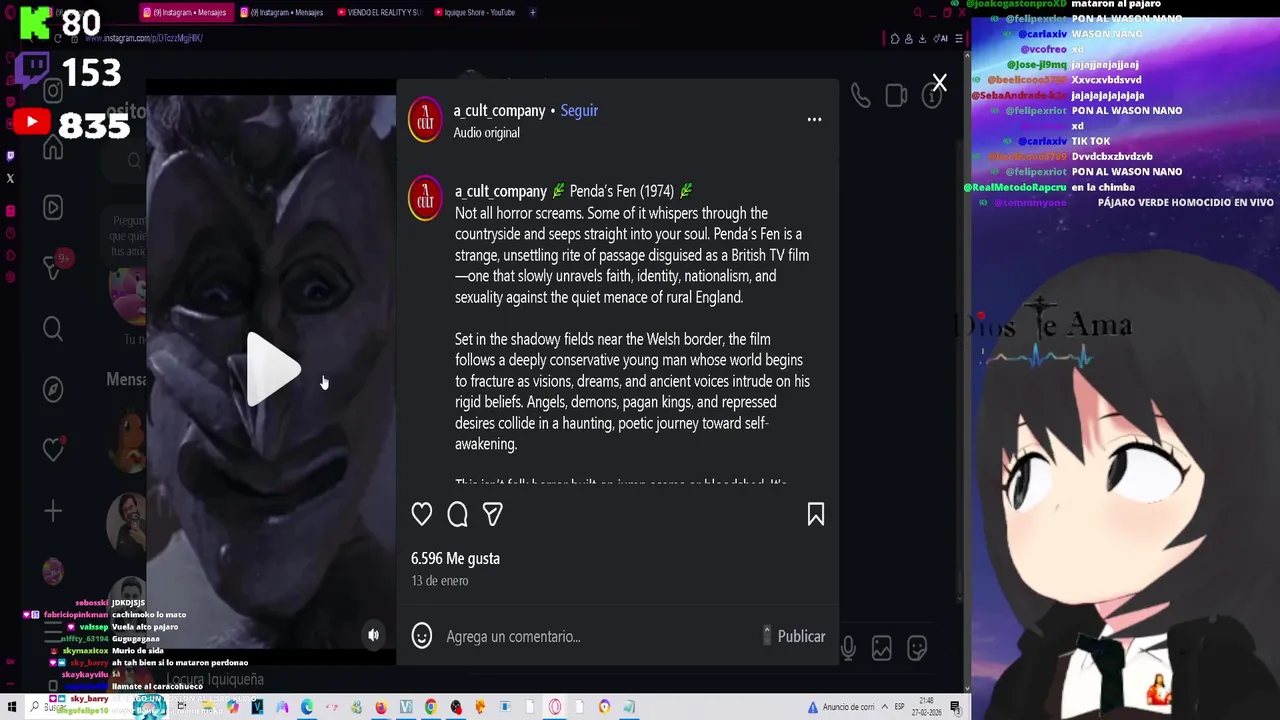The width and height of the screenshot is (1280, 720).
Task: Open conversation info in chat header
Action: pyautogui.click(x=932, y=97)
